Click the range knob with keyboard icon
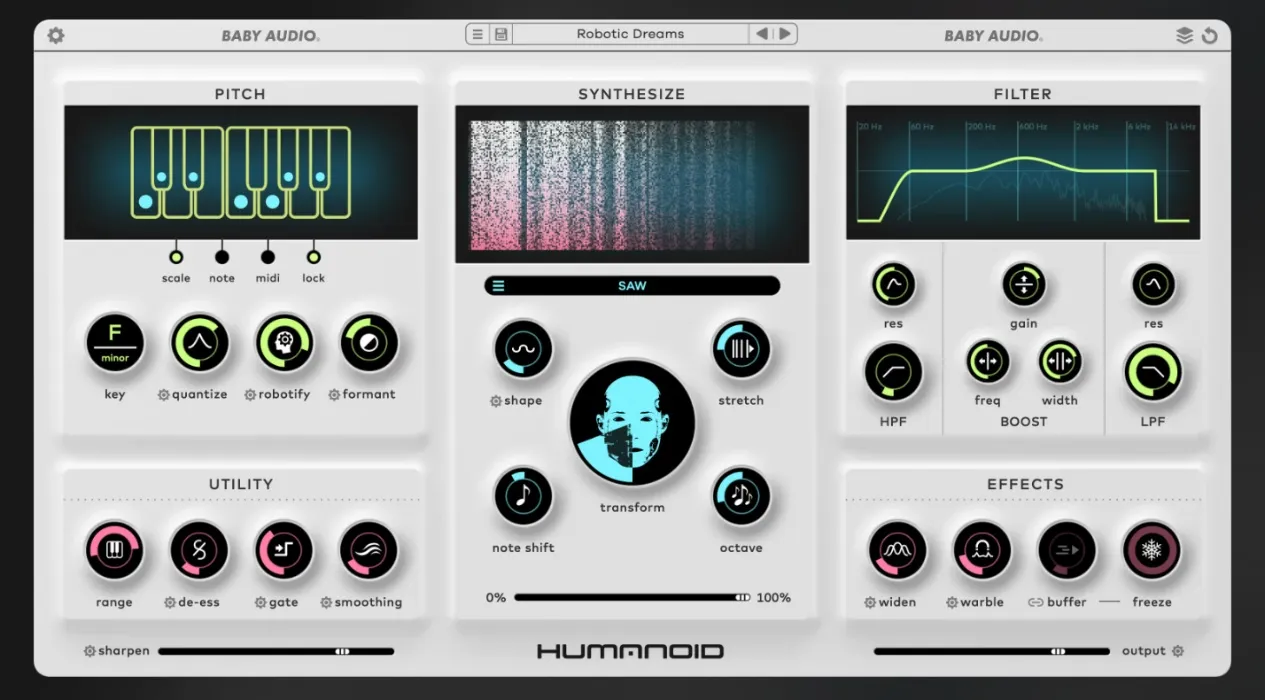The image size is (1265, 700). pos(114,550)
